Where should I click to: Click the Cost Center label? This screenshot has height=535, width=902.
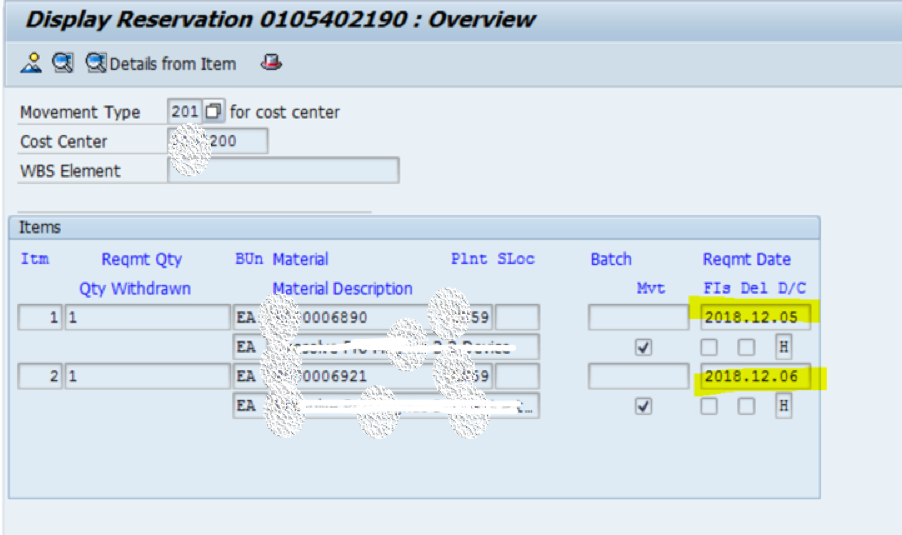63,142
